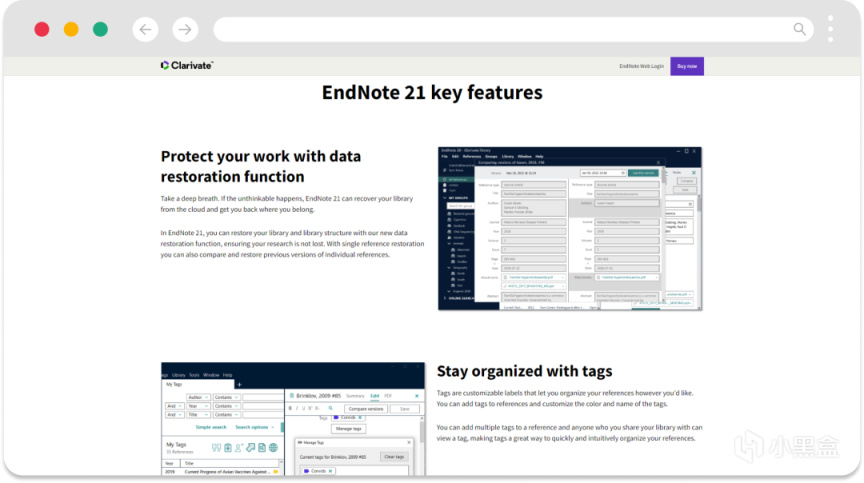The width and height of the screenshot is (864, 483).
Task: Click the red window dot
Action: [x=42, y=29]
